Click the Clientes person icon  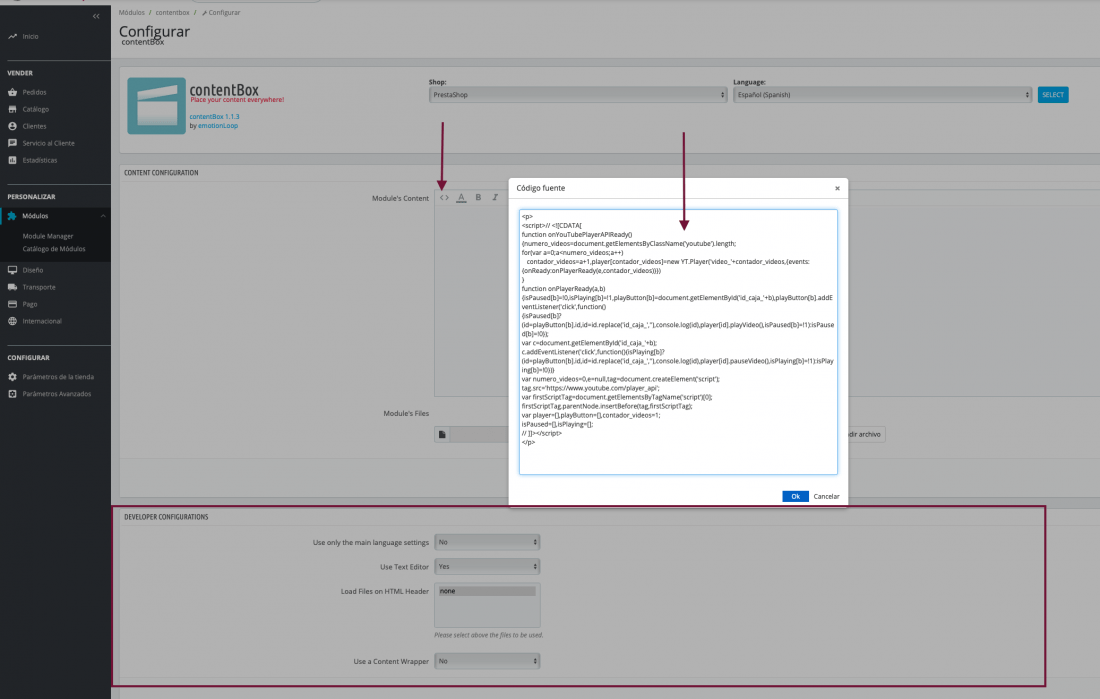[12, 126]
